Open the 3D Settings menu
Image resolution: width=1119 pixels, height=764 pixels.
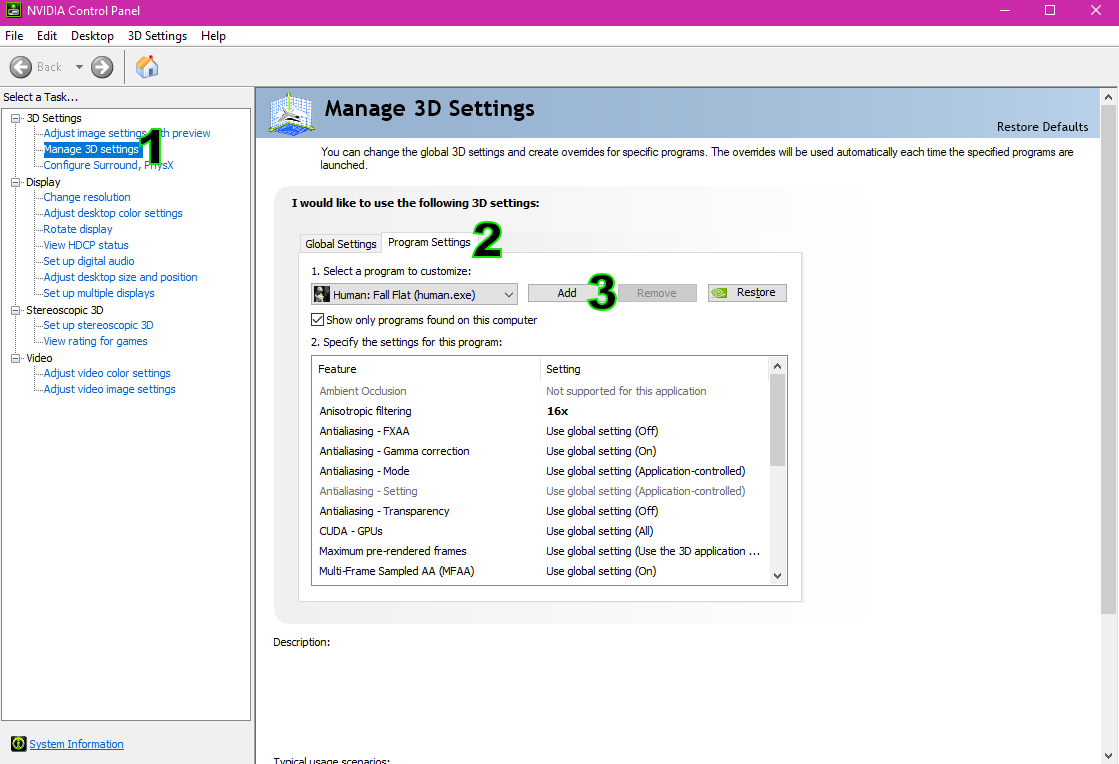coord(157,36)
